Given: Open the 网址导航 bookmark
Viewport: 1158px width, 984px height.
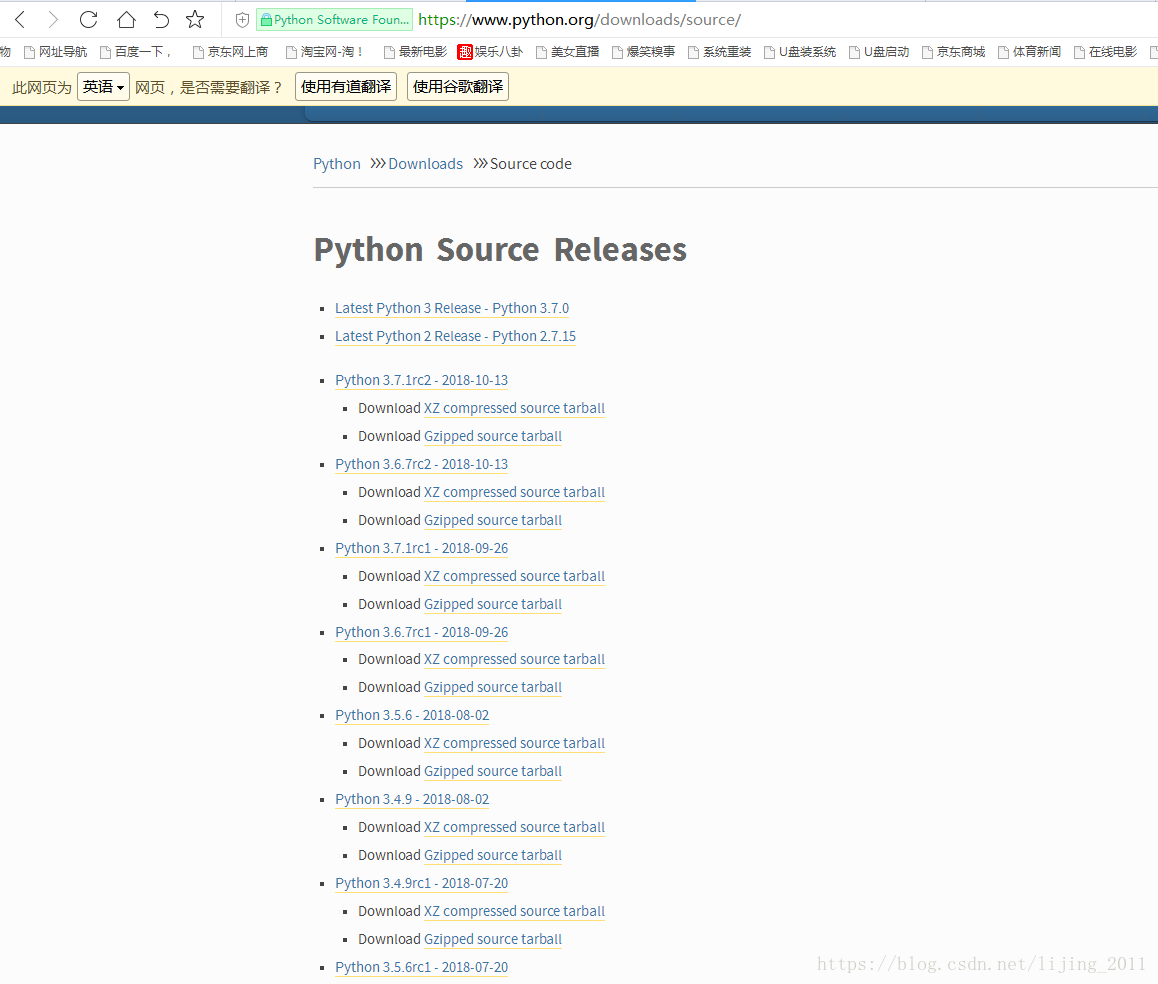Looking at the screenshot, I should click(55, 52).
